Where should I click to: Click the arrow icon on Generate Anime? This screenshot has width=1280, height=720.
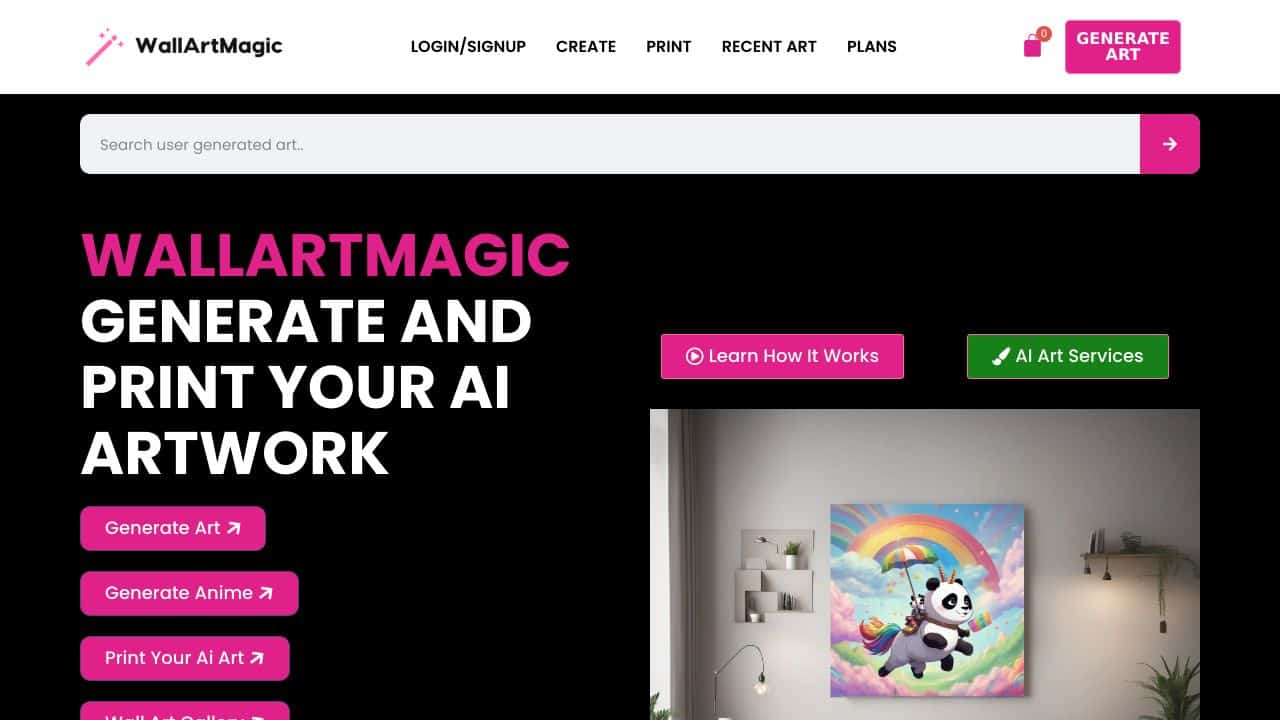(x=266, y=593)
